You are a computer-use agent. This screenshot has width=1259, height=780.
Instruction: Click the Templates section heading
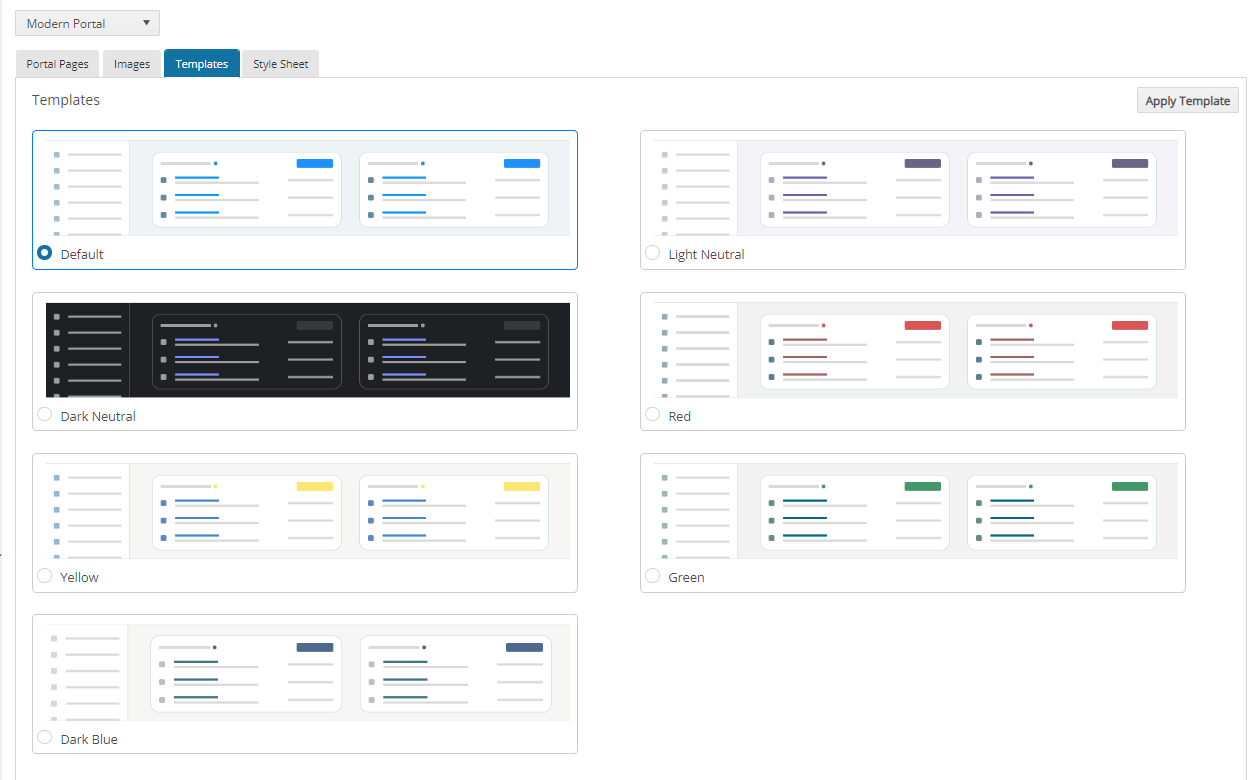(66, 100)
